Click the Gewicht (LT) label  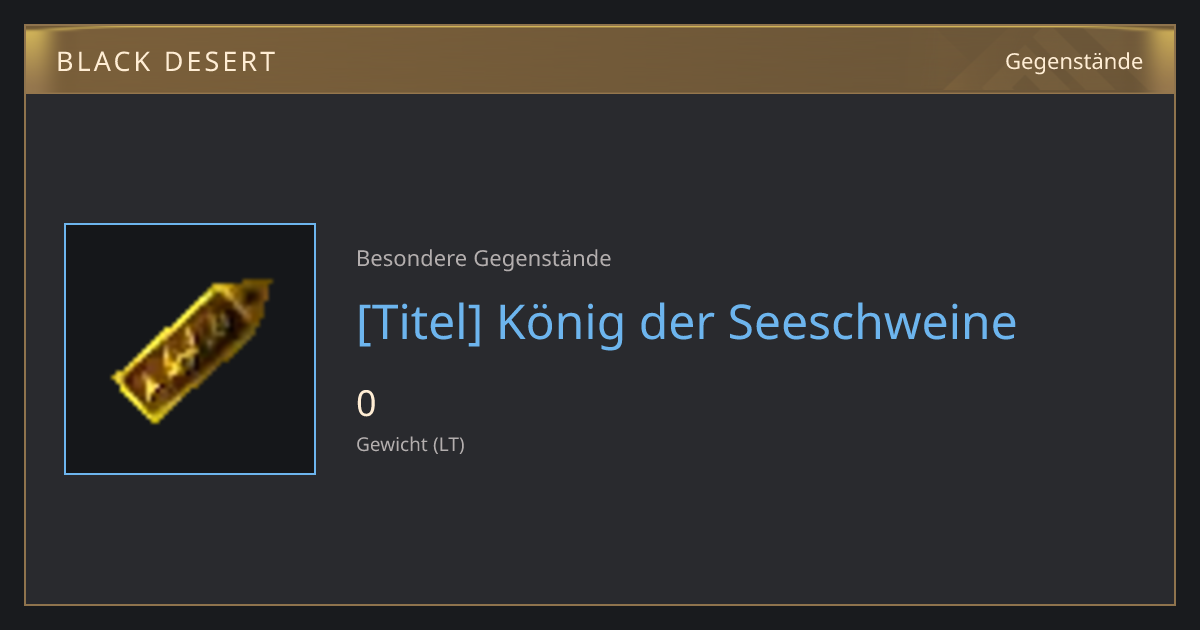pos(411,445)
